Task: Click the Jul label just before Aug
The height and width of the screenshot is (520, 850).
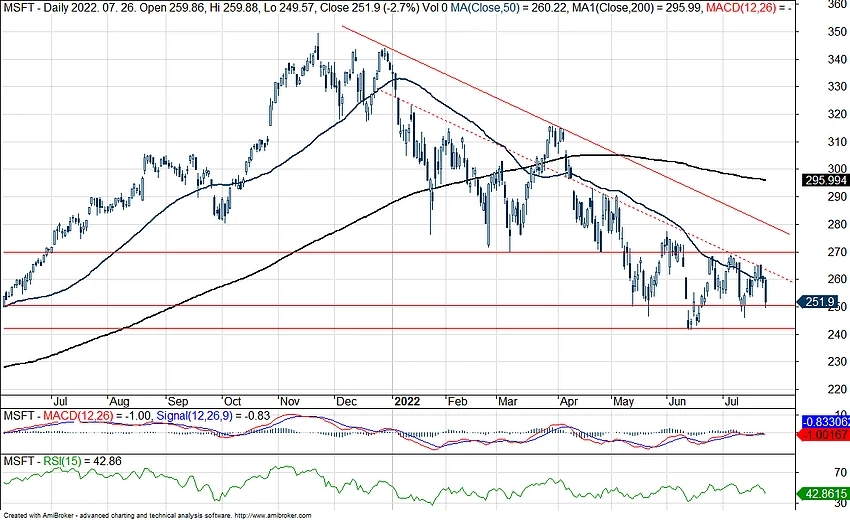Action: (x=60, y=401)
